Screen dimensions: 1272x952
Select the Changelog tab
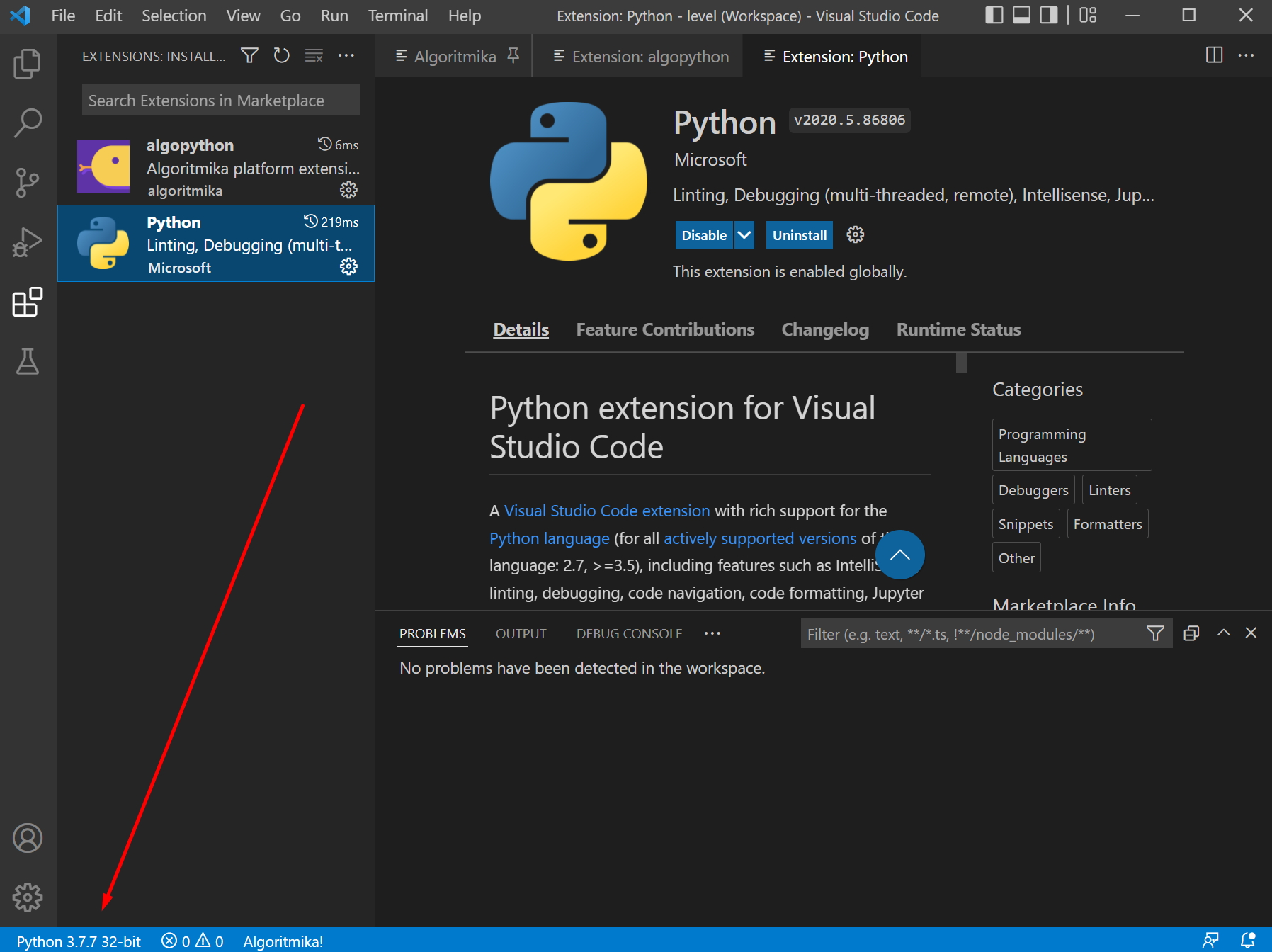click(825, 329)
